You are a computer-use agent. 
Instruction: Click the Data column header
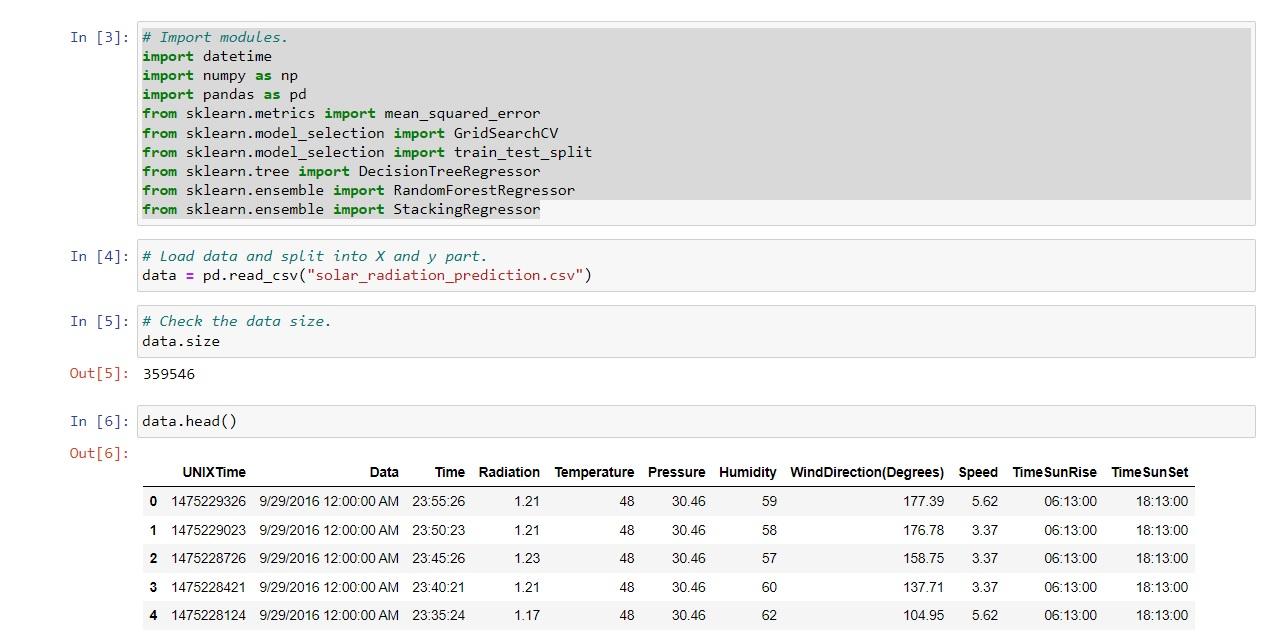(384, 472)
